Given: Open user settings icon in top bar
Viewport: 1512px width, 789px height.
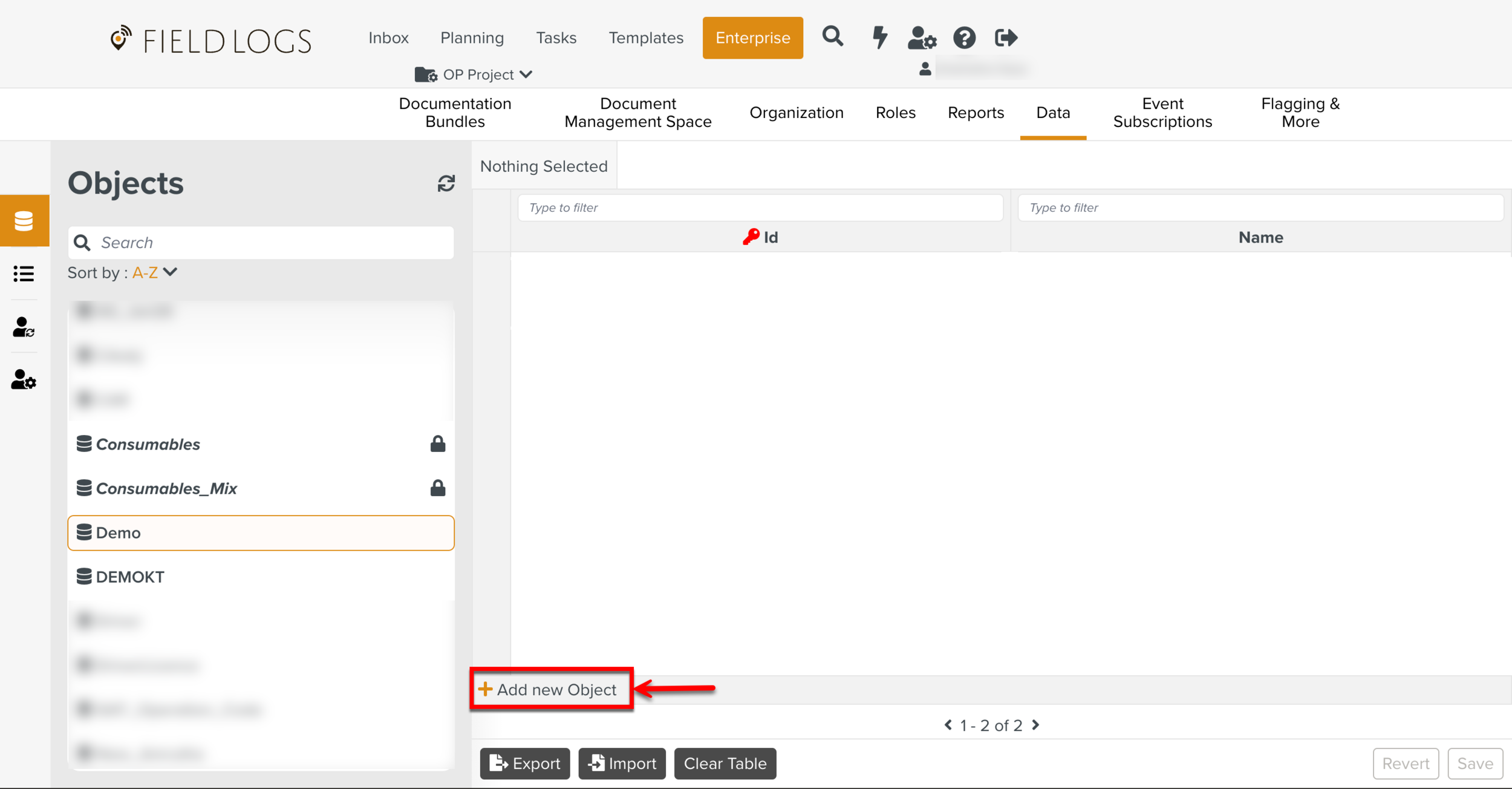Looking at the screenshot, I should pyautogui.click(x=921, y=38).
